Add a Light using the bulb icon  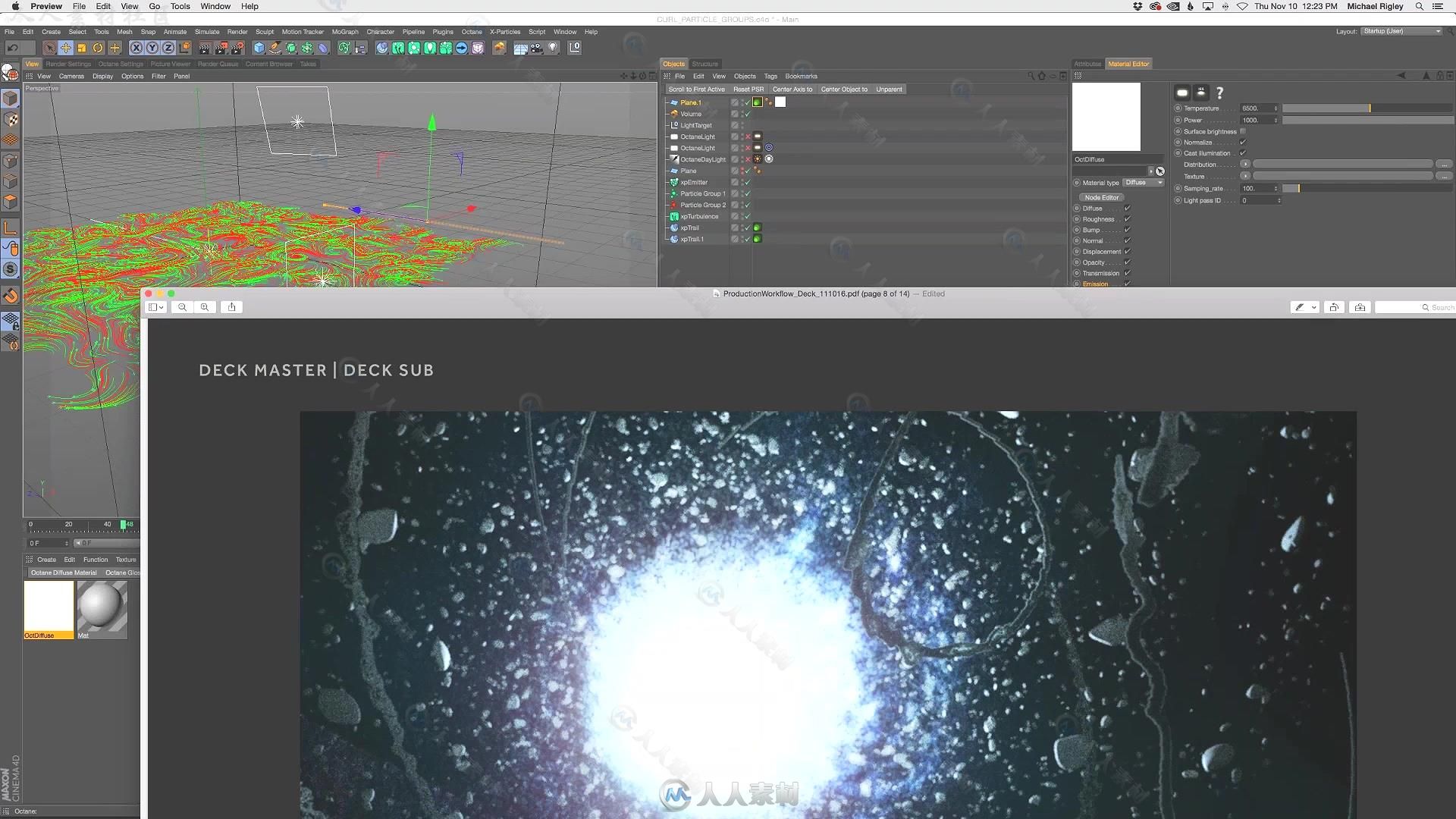pos(554,48)
